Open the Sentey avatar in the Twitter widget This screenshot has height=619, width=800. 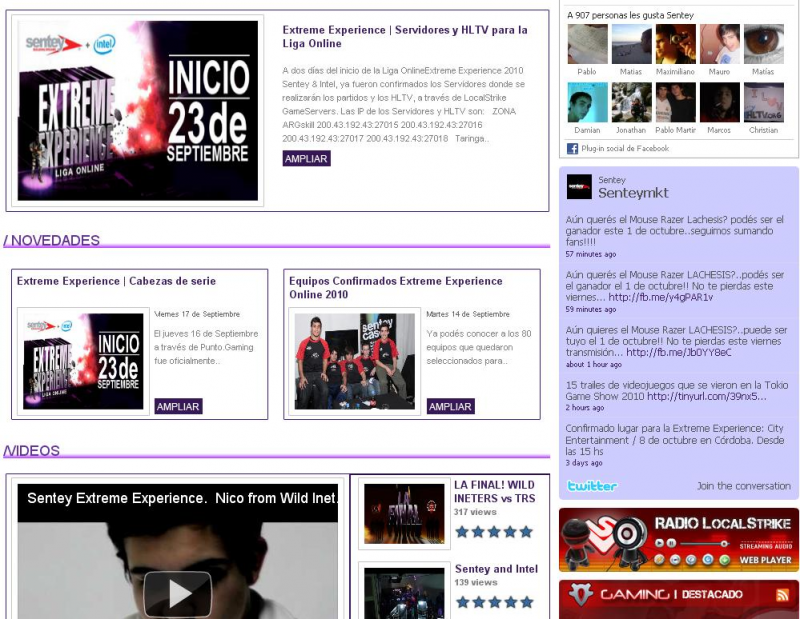[579, 187]
